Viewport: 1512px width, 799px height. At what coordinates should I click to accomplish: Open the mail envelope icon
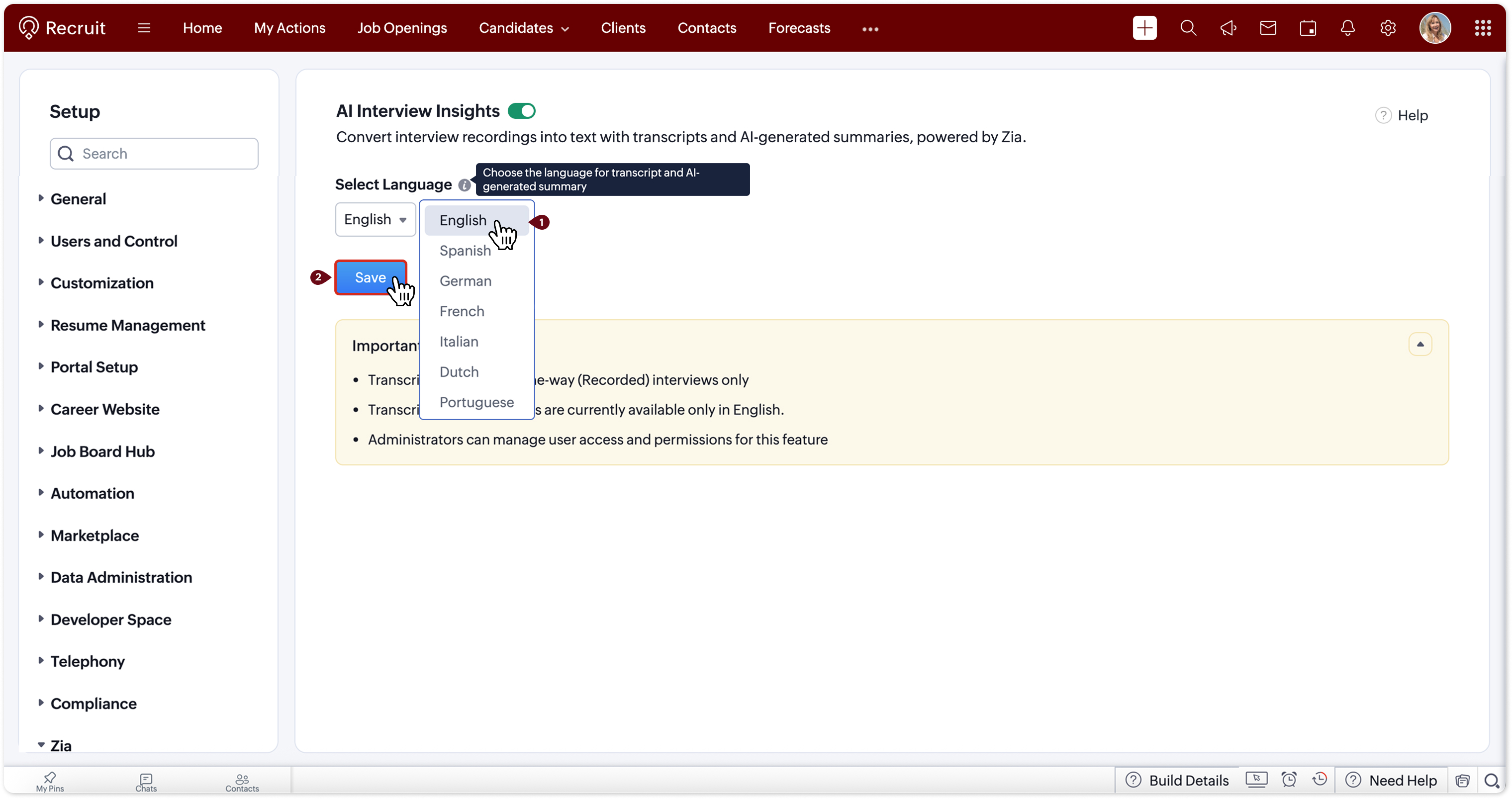[x=1268, y=27]
